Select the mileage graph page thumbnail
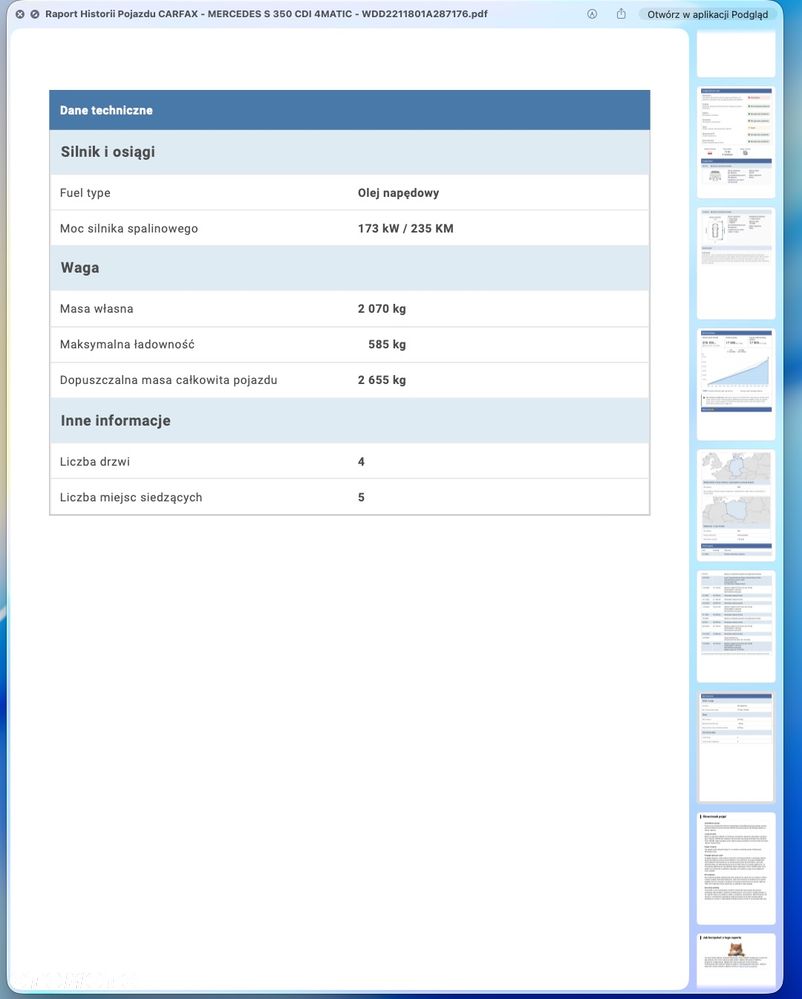Screen dimensions: 802x999 point(736,384)
